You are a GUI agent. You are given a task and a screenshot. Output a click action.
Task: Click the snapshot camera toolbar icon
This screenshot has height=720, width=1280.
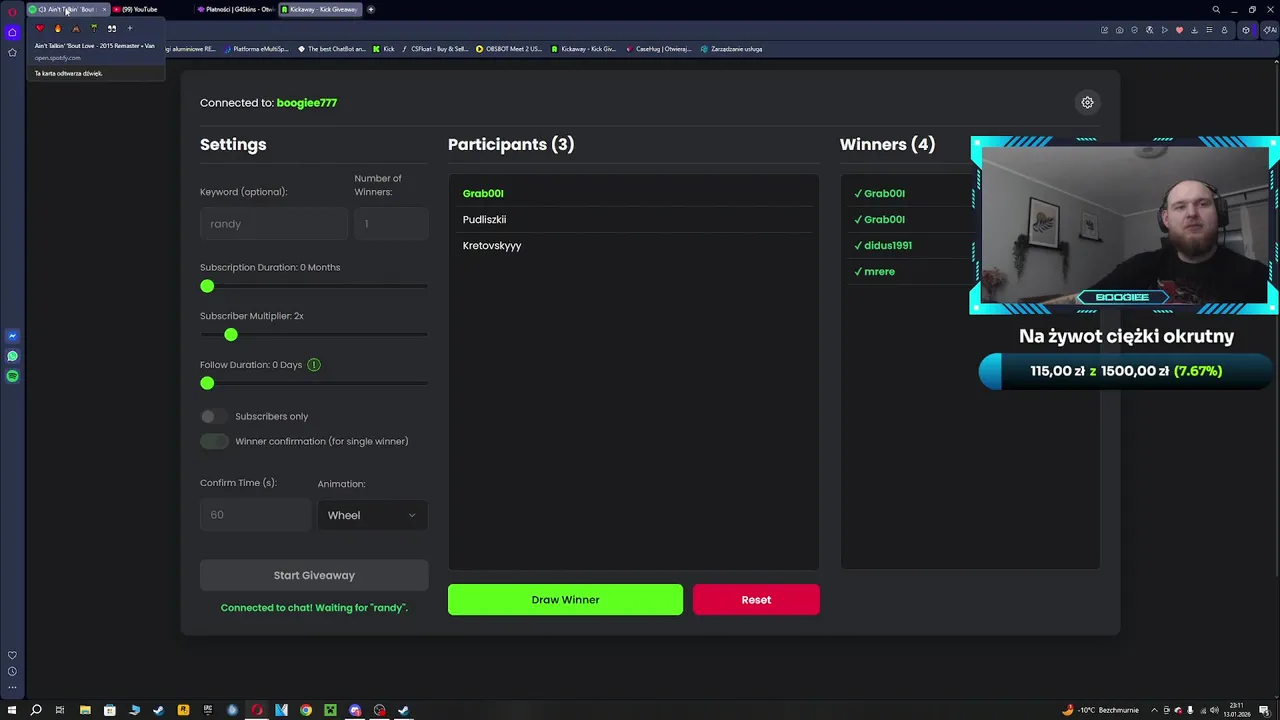pos(1119,30)
